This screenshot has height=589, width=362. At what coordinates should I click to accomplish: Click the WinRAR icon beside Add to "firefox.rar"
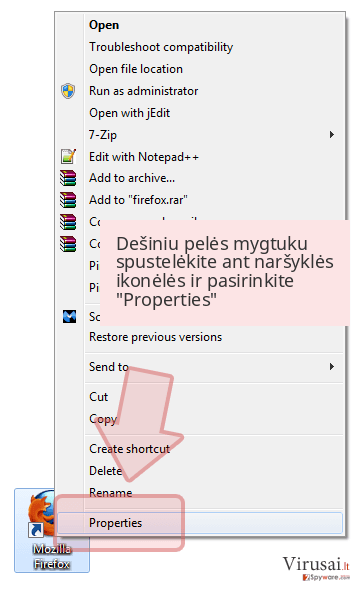68,200
